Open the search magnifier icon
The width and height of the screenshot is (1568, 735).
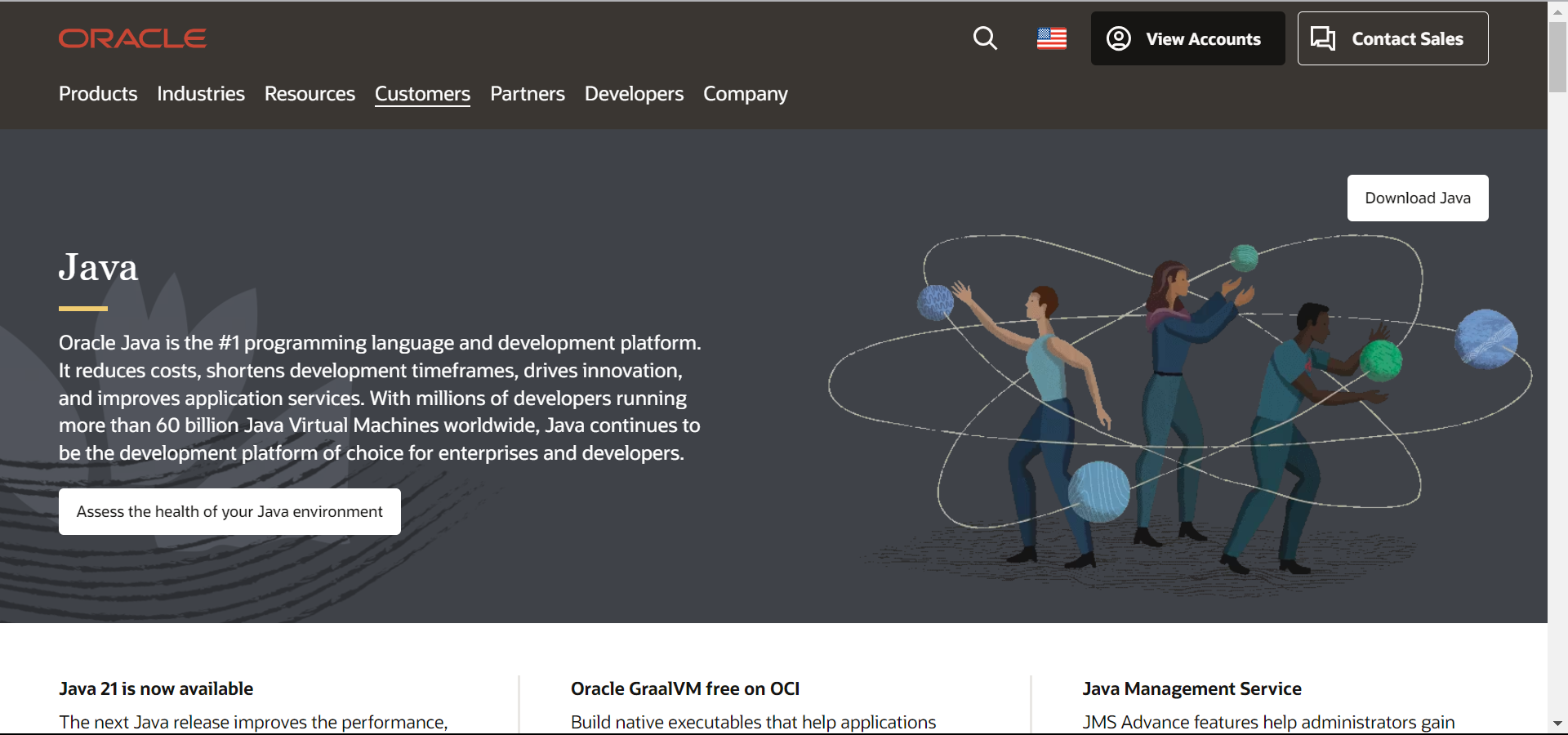coord(985,38)
